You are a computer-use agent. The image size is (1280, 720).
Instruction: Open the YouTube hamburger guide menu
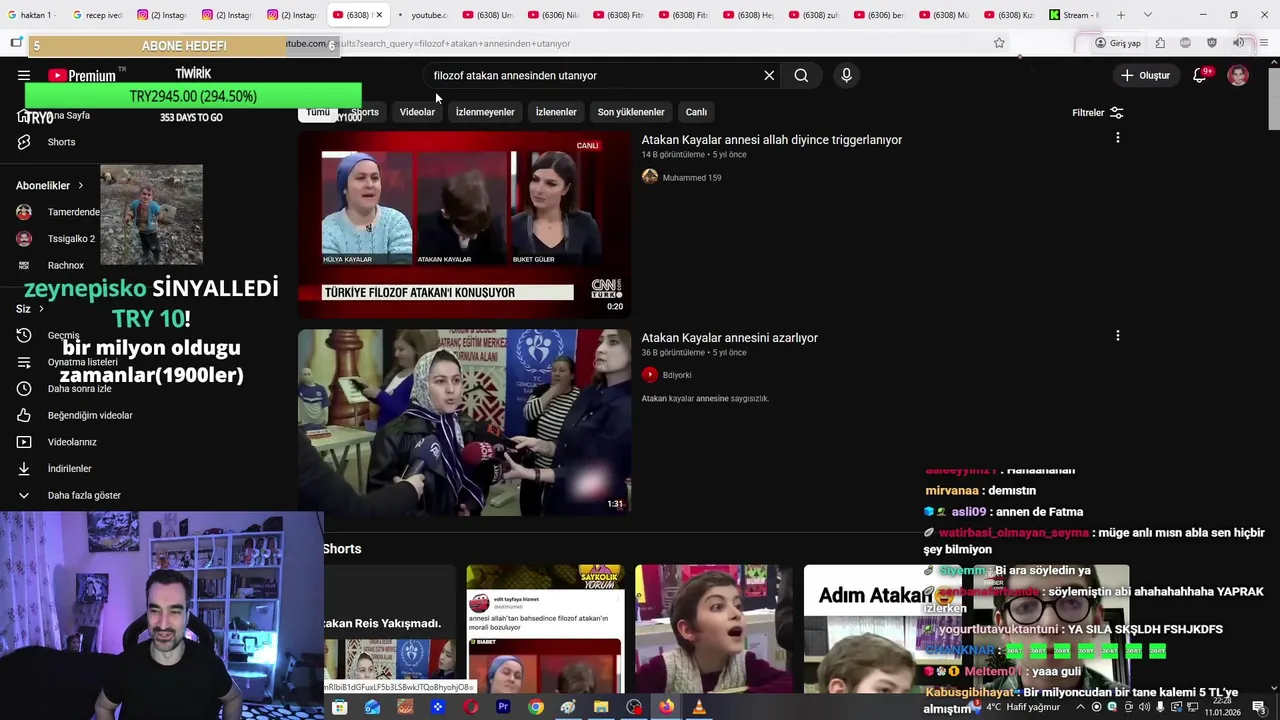click(24, 75)
